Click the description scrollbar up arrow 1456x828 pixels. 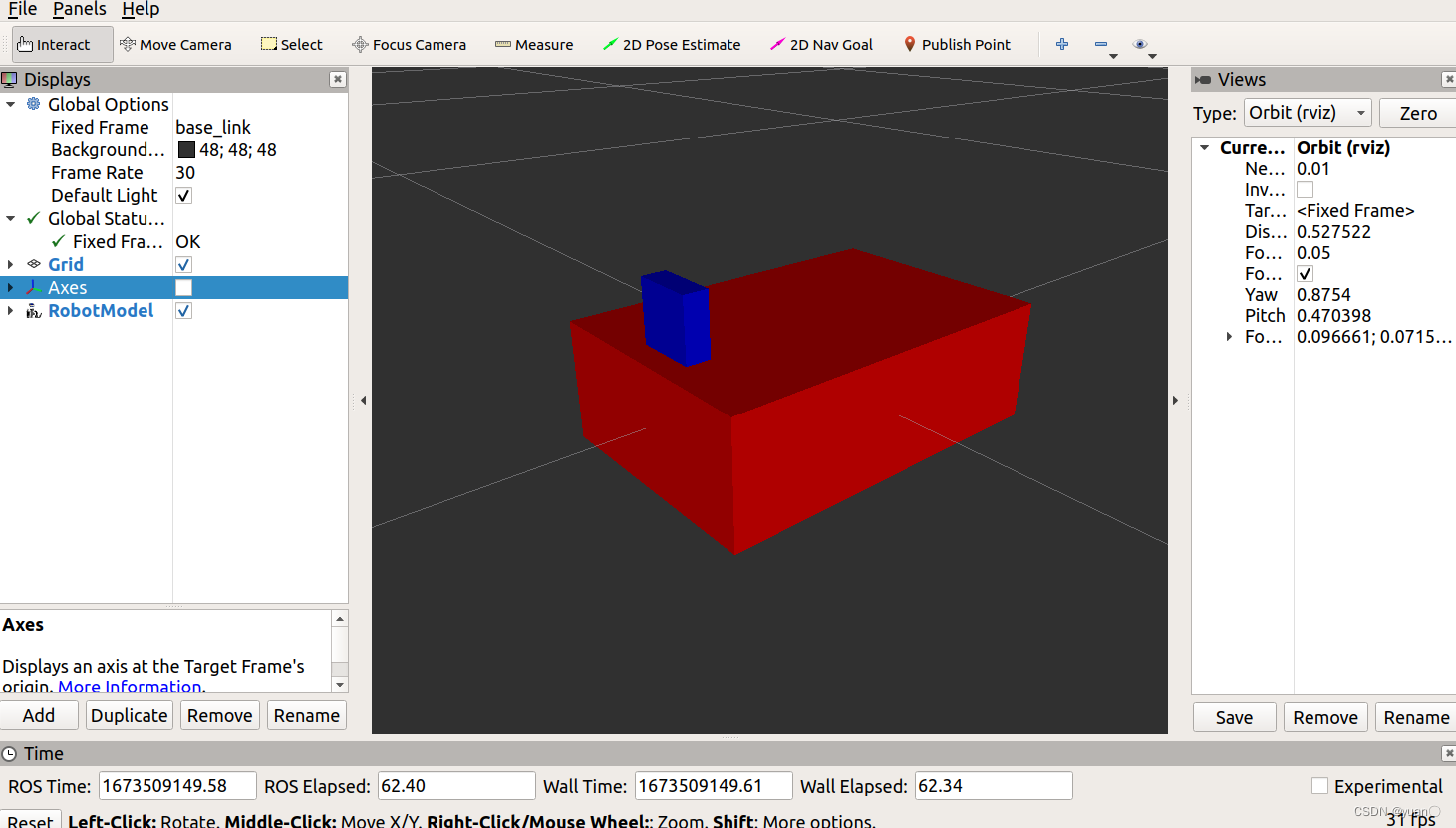point(340,619)
